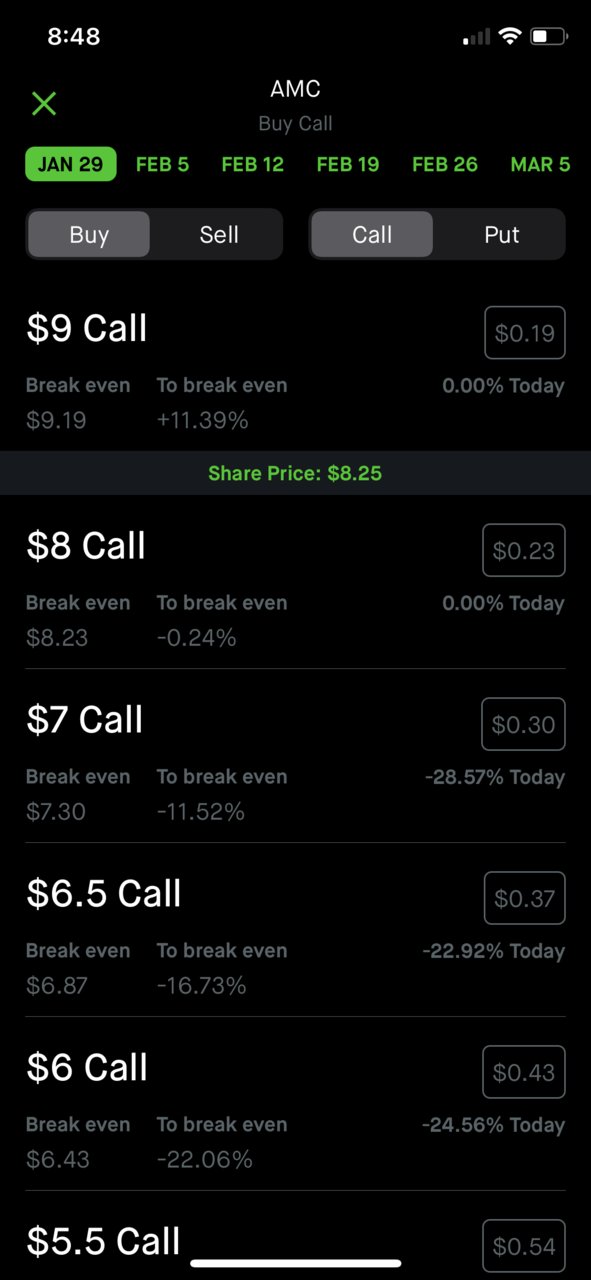Switch option type to Put
The height and width of the screenshot is (1280, 591).
(502, 235)
